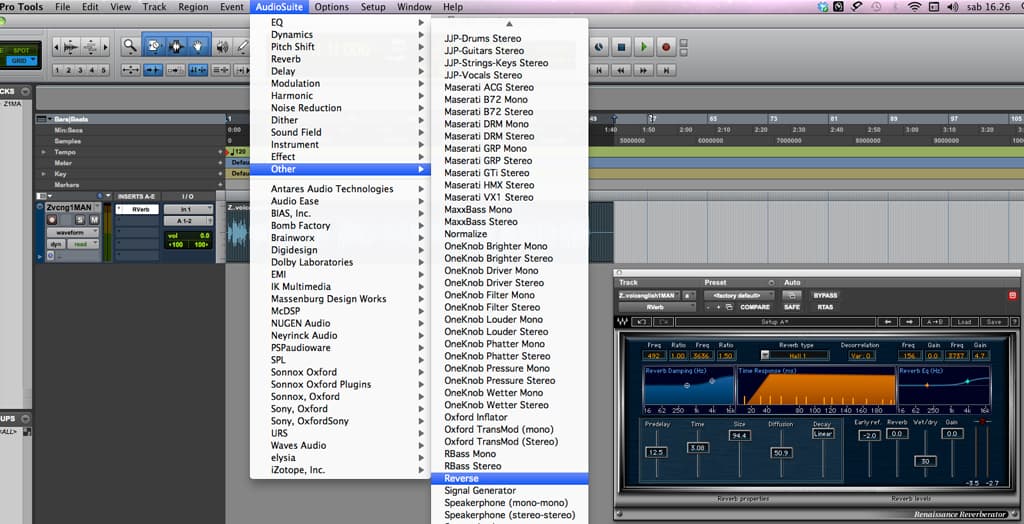1024x524 pixels.
Task: Select the Selector waveform tool
Action: click(x=176, y=46)
